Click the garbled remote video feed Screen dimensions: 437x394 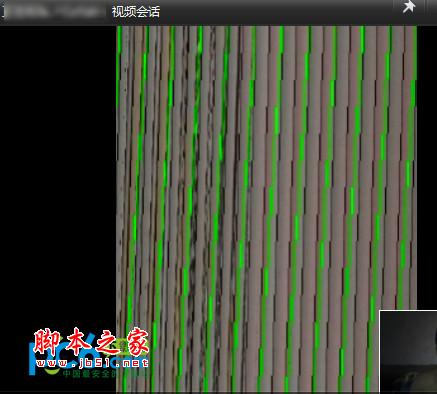tap(266, 209)
